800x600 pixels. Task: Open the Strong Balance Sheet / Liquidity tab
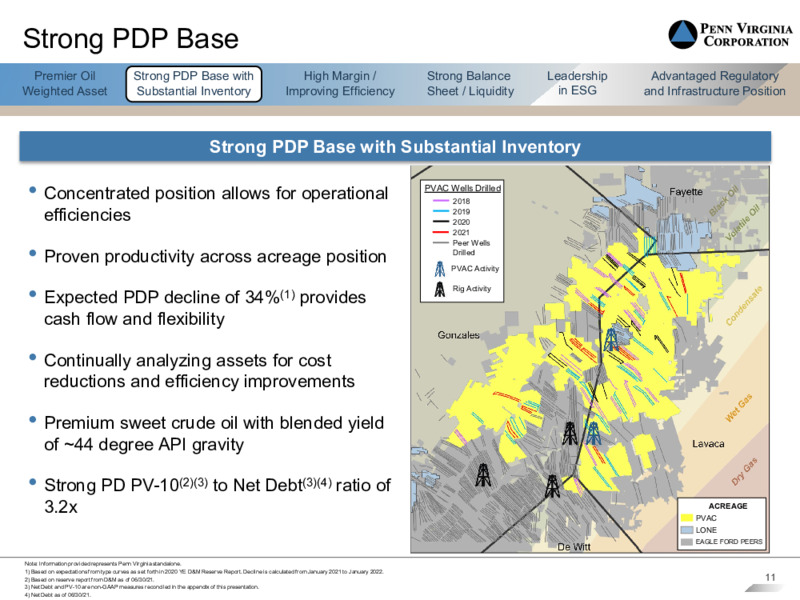coord(470,84)
